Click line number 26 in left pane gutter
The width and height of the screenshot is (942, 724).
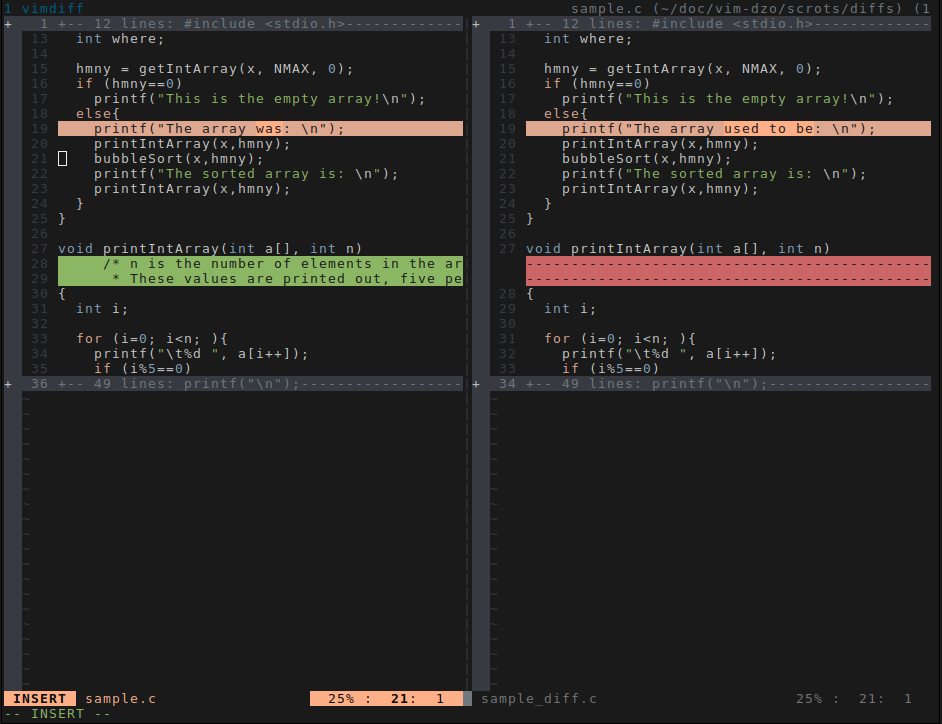pos(40,234)
